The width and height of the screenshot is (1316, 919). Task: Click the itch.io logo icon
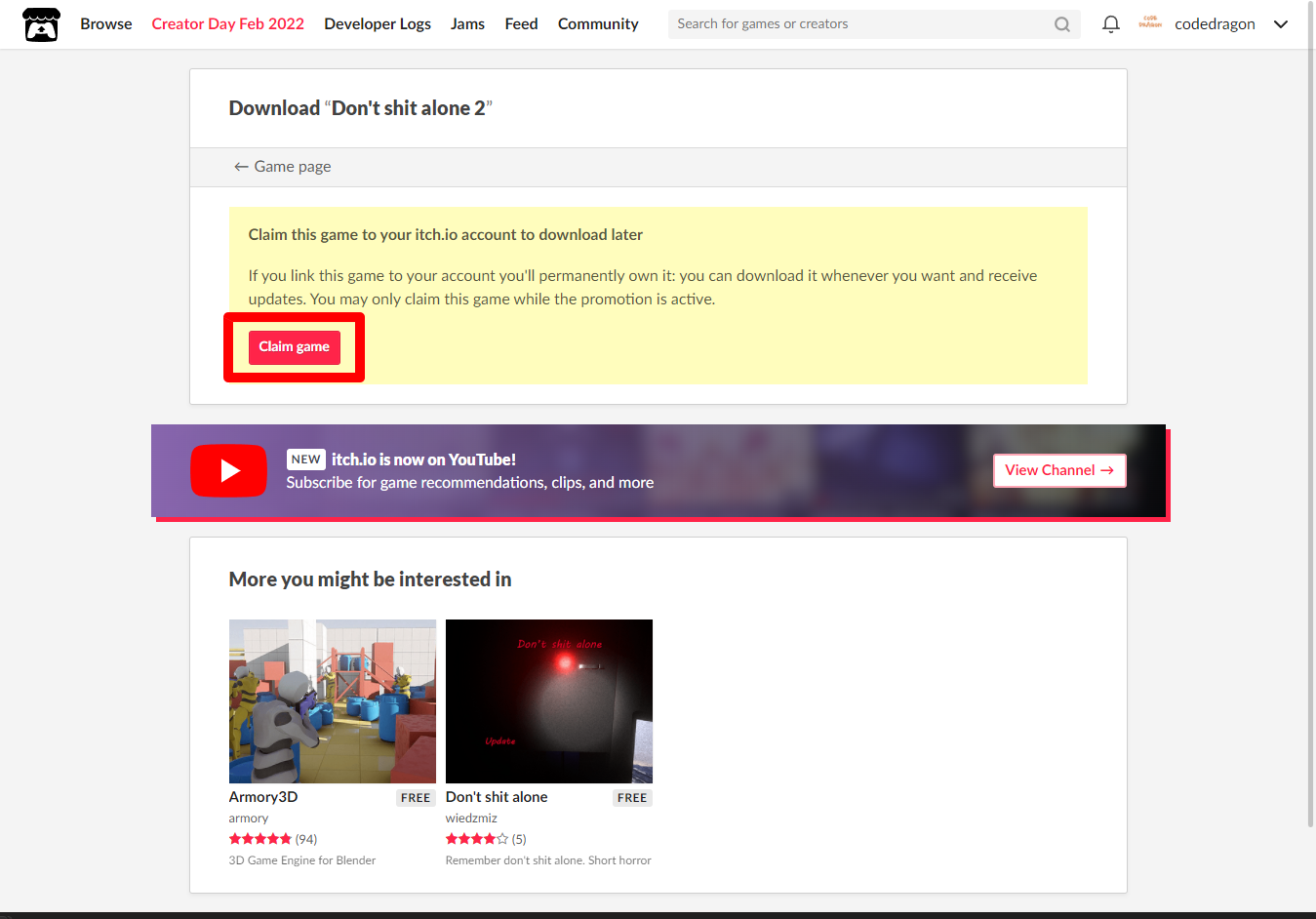tap(41, 24)
